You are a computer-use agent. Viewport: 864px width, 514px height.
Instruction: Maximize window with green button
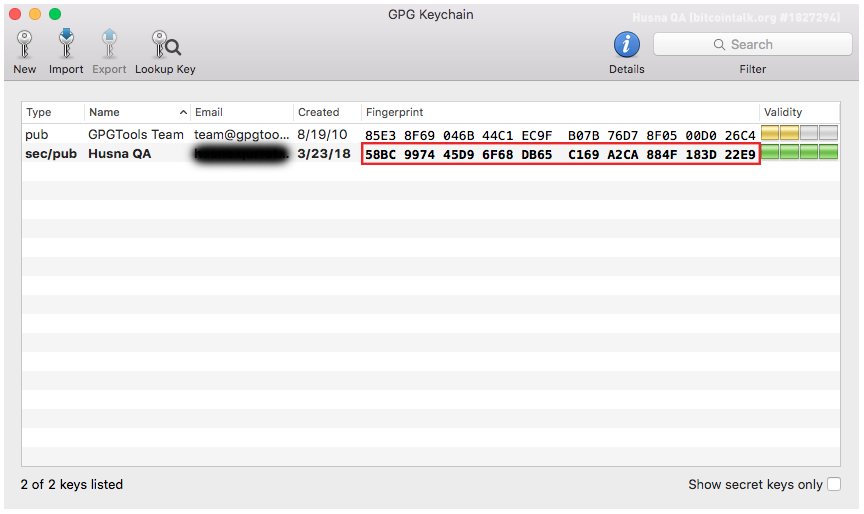point(55,14)
